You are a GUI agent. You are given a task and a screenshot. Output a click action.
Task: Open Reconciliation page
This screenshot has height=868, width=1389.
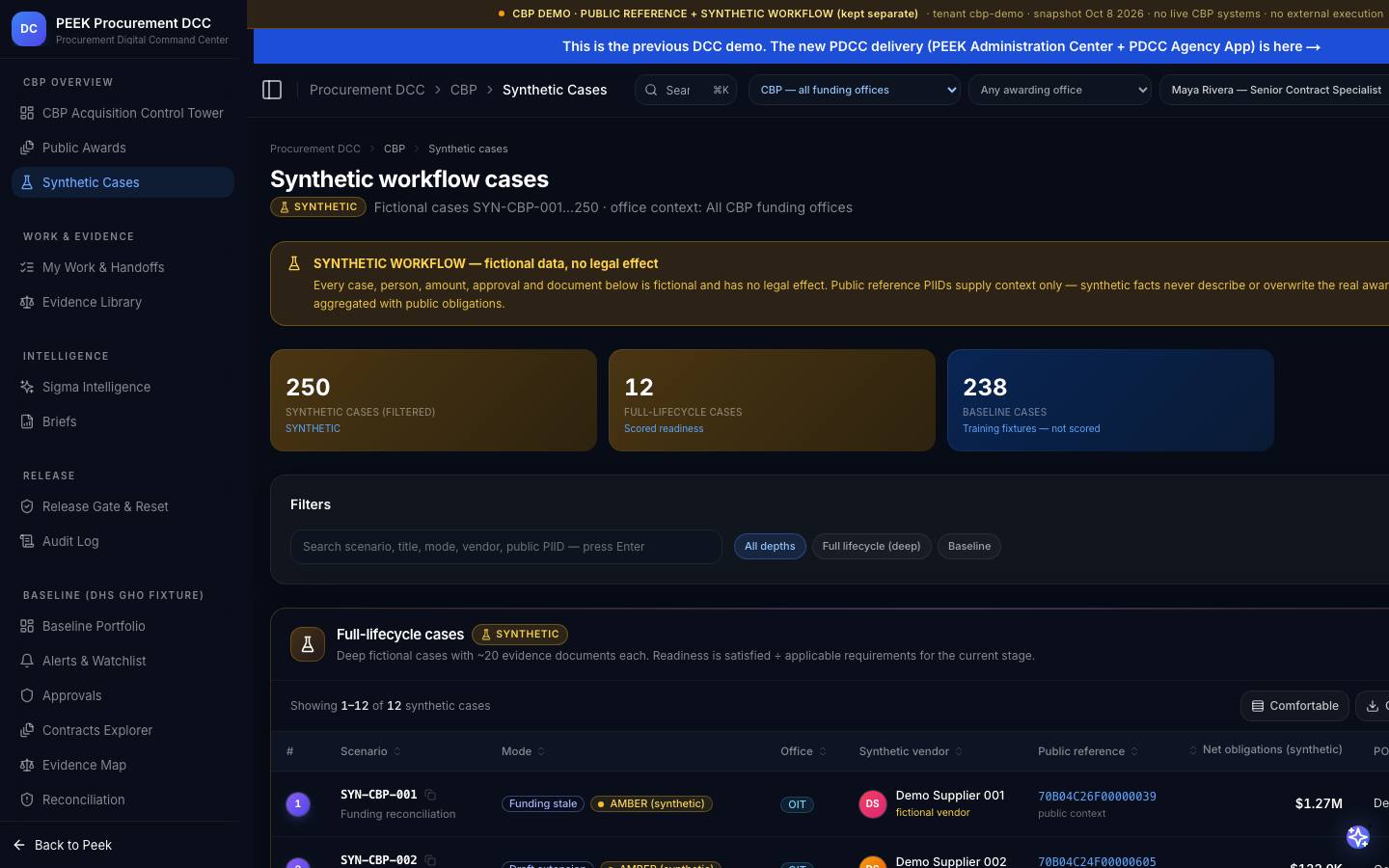[x=123, y=800]
